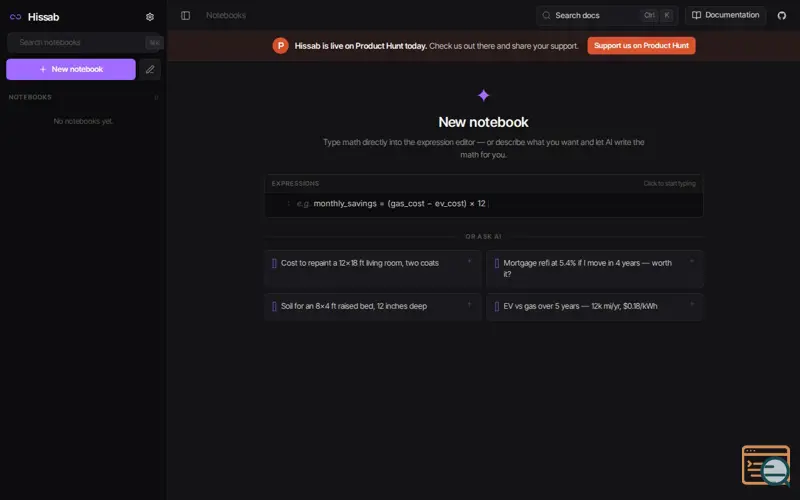Viewport: 800px width, 500px height.
Task: Click the 'EXPRESSIONS' panel label
Action: coord(295,184)
